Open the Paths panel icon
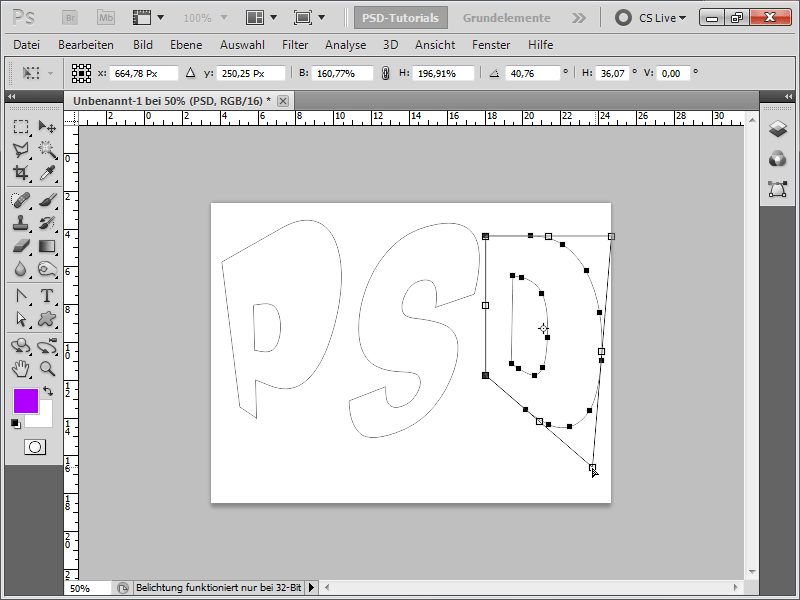Screen dimensions: 800x600 pyautogui.click(x=778, y=189)
